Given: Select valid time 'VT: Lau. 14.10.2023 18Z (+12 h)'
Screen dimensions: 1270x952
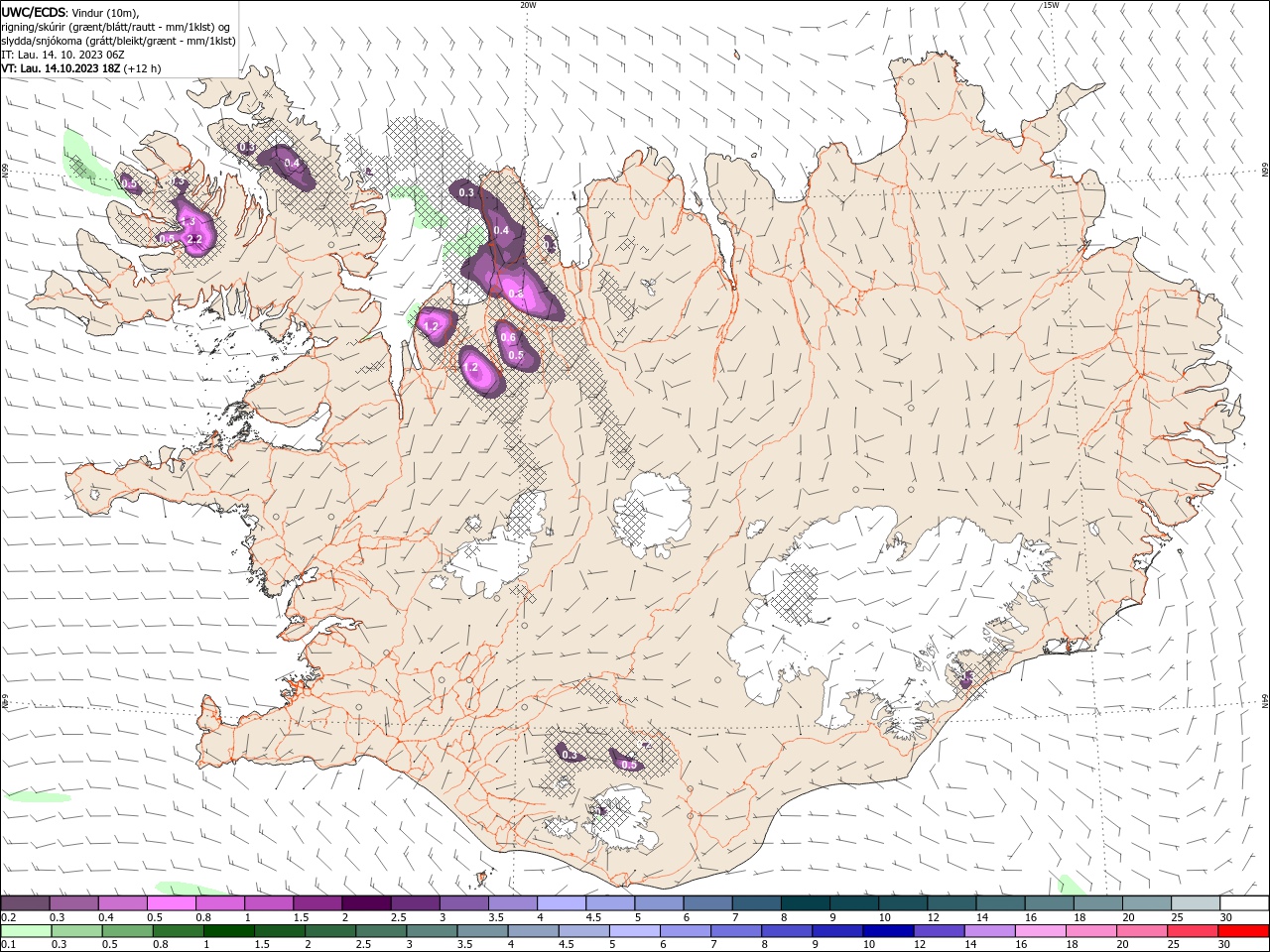Looking at the screenshot, I should tap(81, 68).
